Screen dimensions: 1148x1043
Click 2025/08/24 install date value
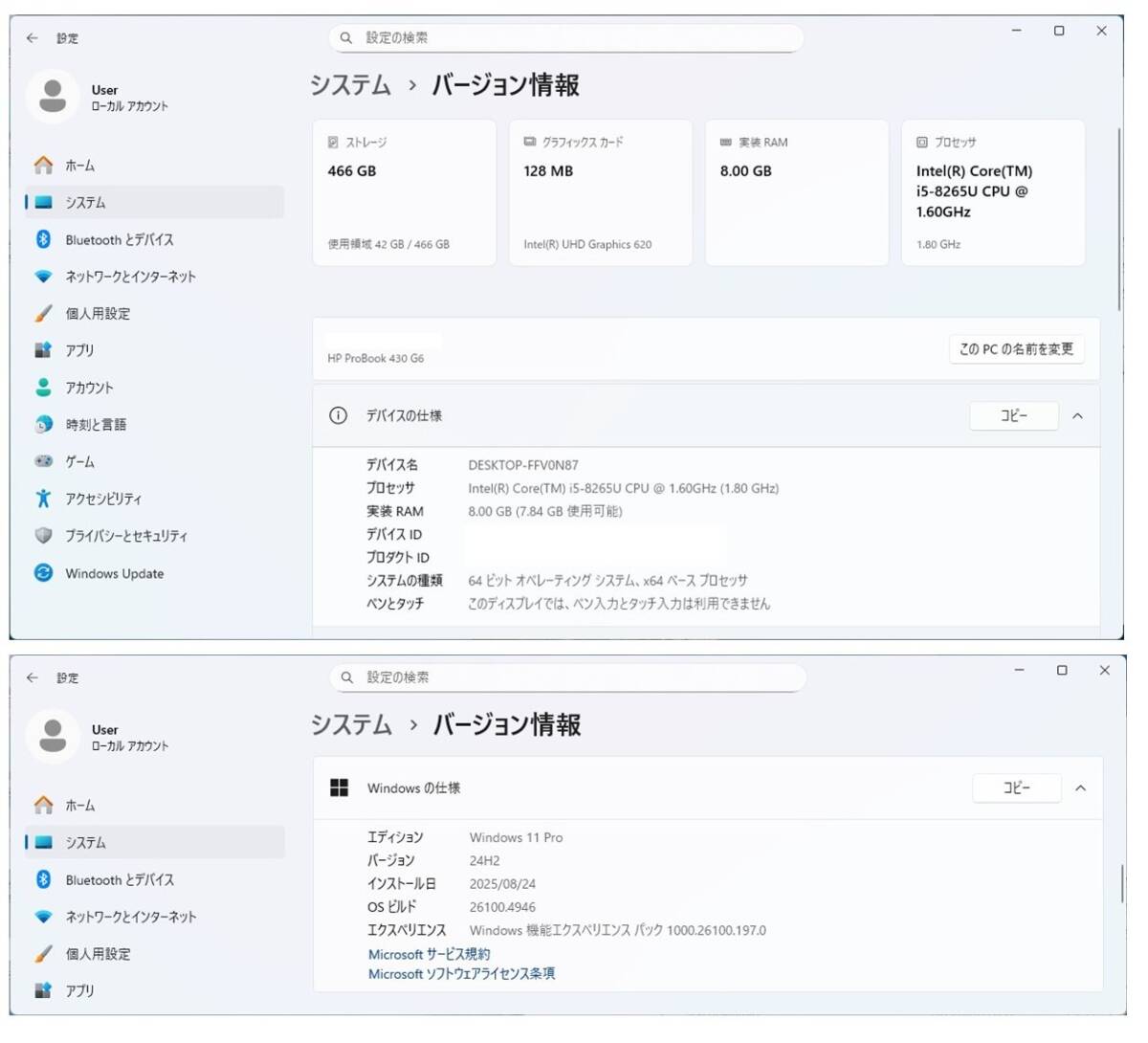pyautogui.click(x=502, y=884)
